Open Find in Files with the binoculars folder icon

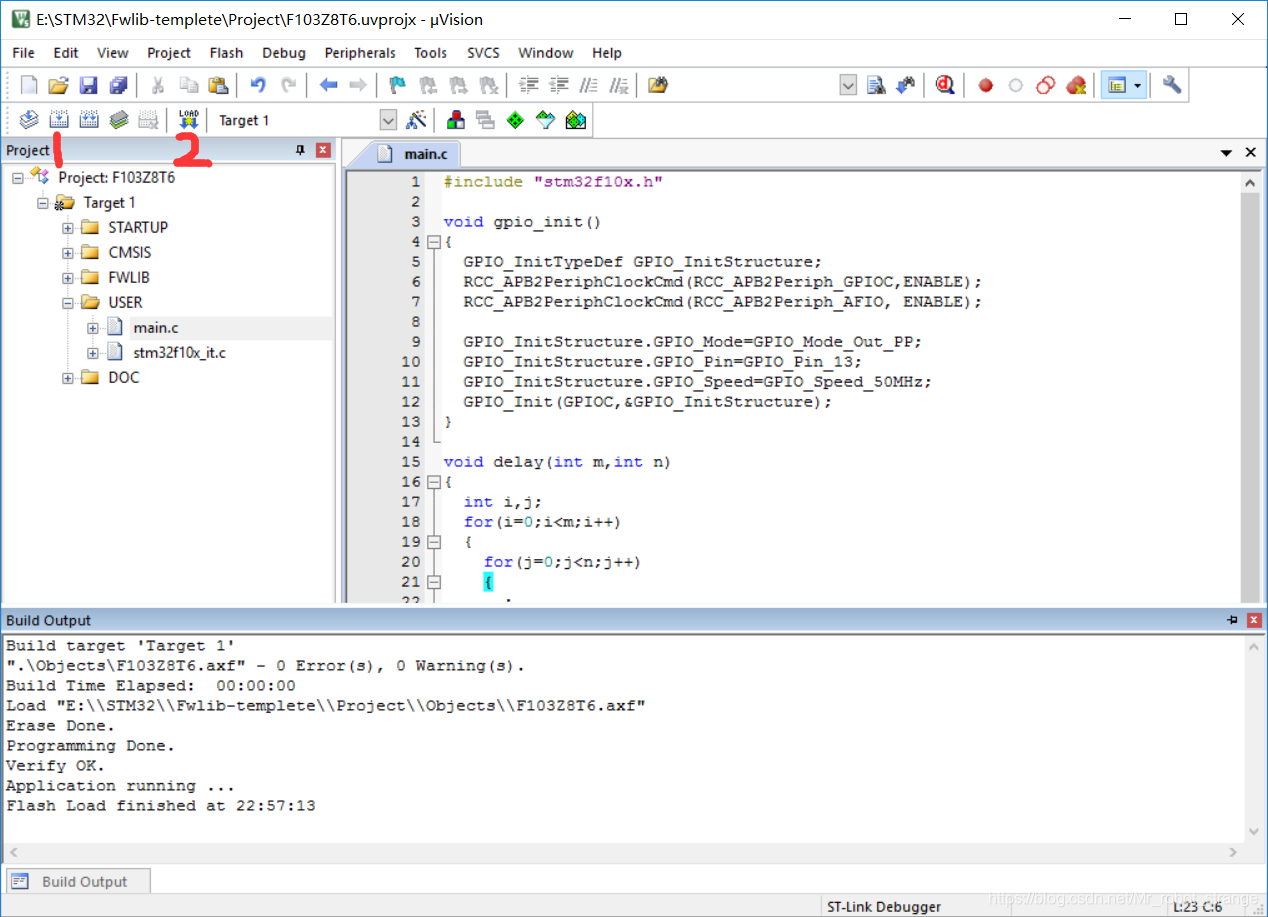657,86
